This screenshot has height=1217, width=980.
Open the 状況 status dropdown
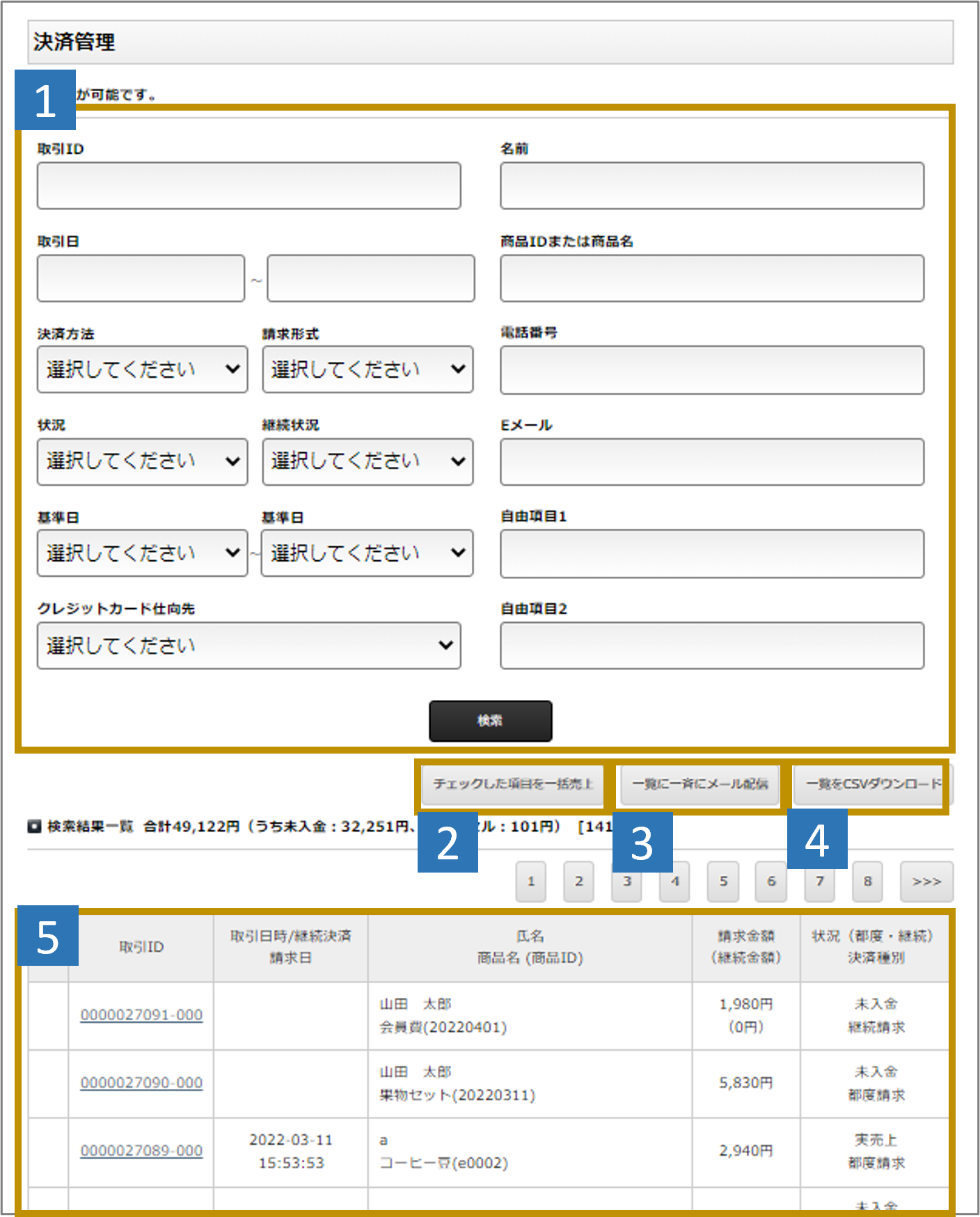tap(142, 461)
